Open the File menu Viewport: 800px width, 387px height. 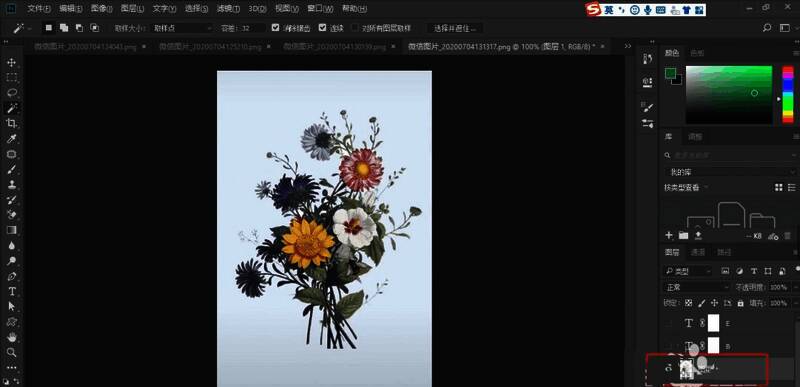pyautogui.click(x=39, y=9)
